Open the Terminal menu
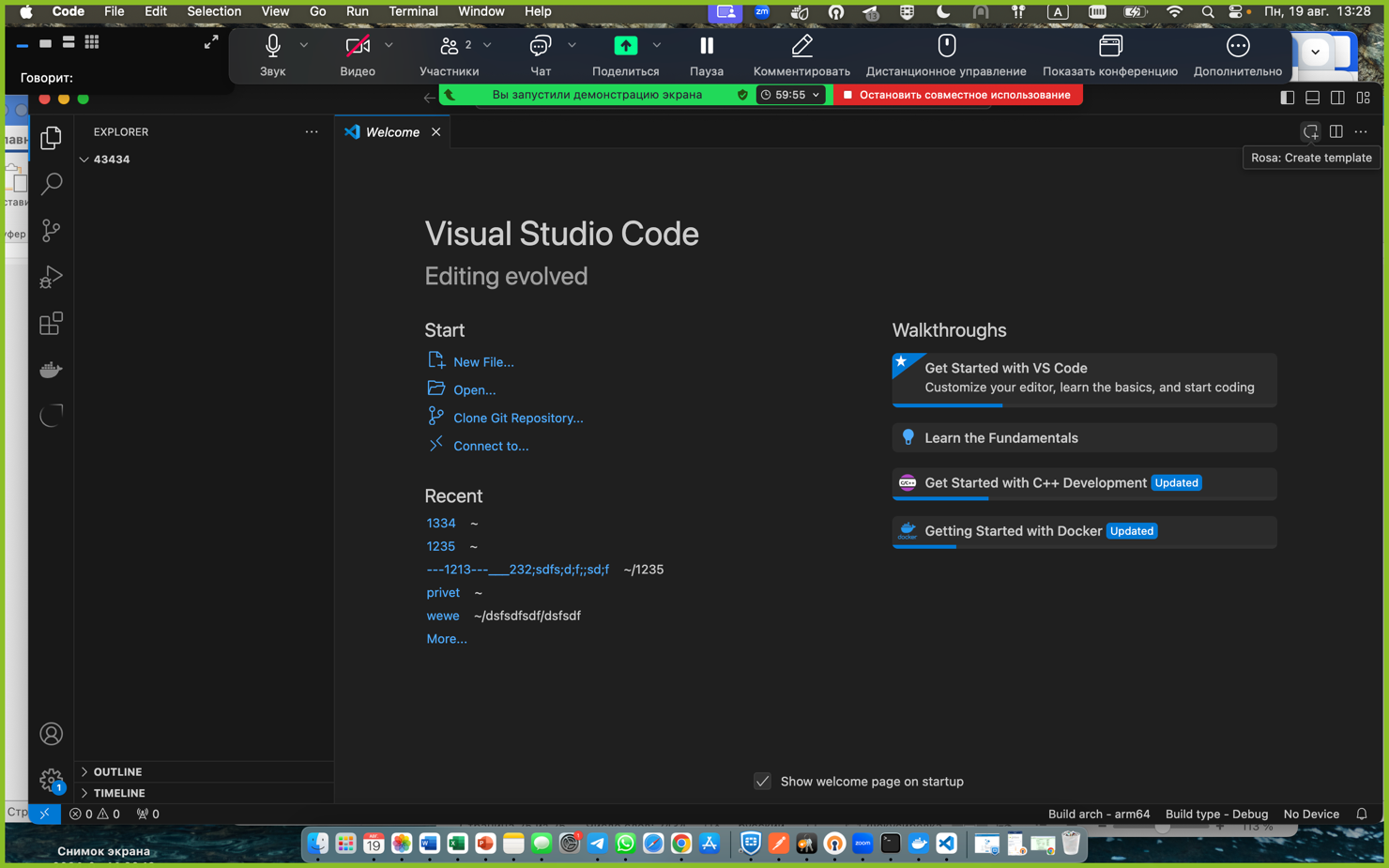This screenshot has height=868, width=1389. pos(413,11)
